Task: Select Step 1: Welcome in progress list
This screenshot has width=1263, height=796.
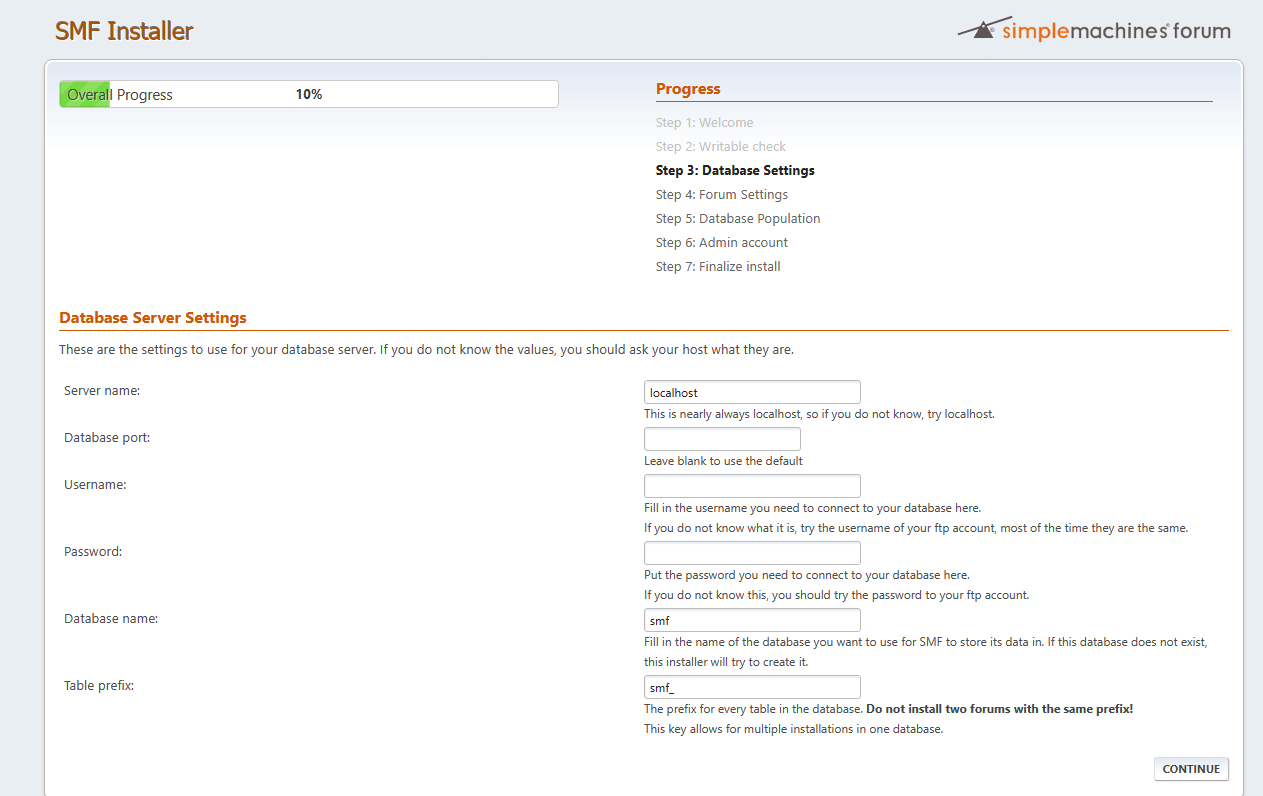Action: pos(704,123)
